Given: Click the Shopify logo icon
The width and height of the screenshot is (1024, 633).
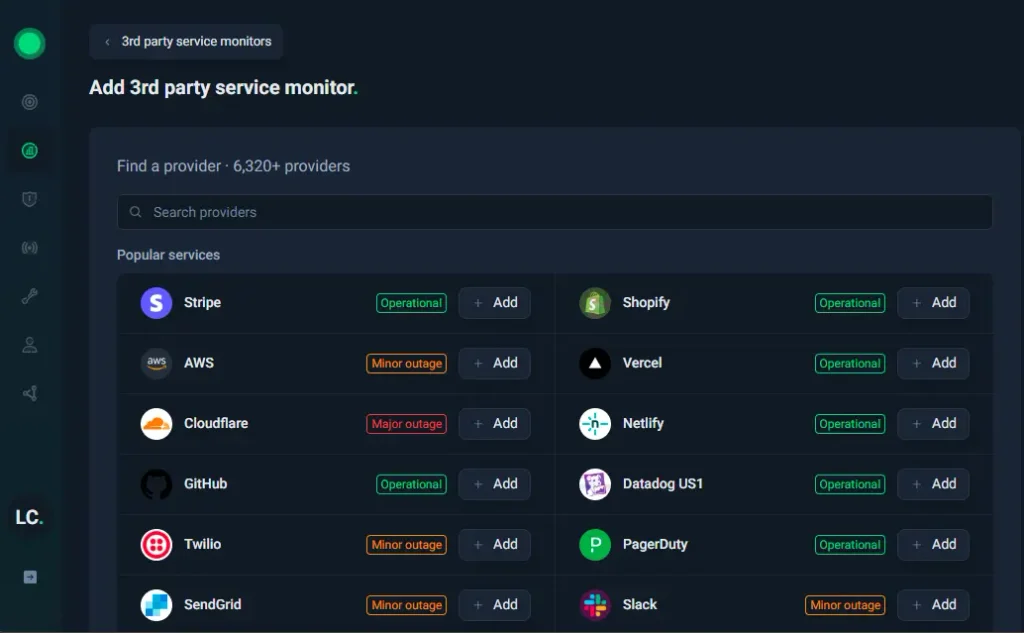Looking at the screenshot, I should pyautogui.click(x=595, y=303).
